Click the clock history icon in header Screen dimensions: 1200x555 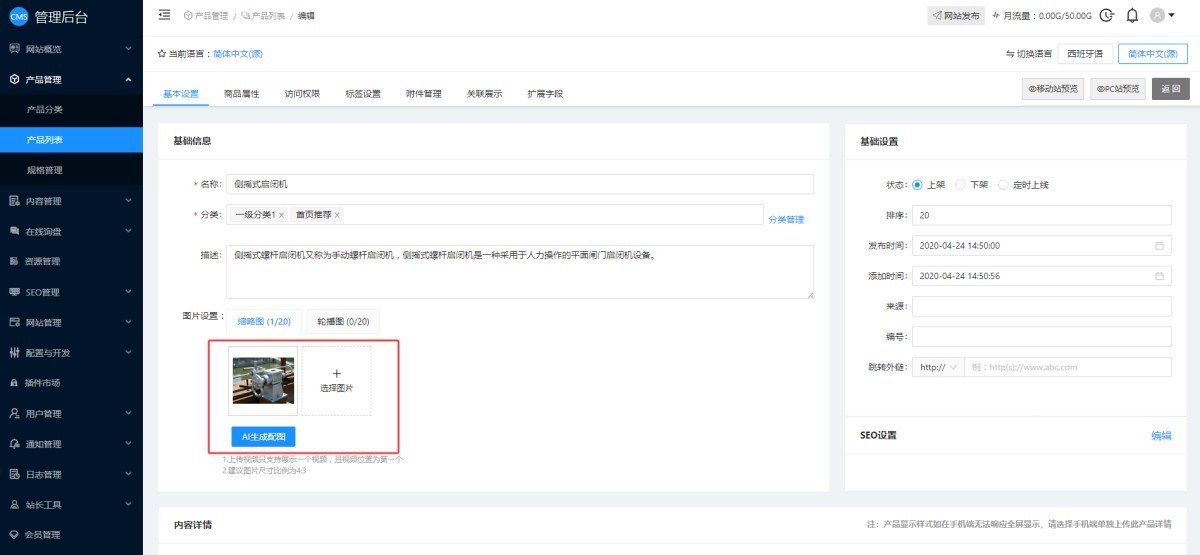point(1106,15)
